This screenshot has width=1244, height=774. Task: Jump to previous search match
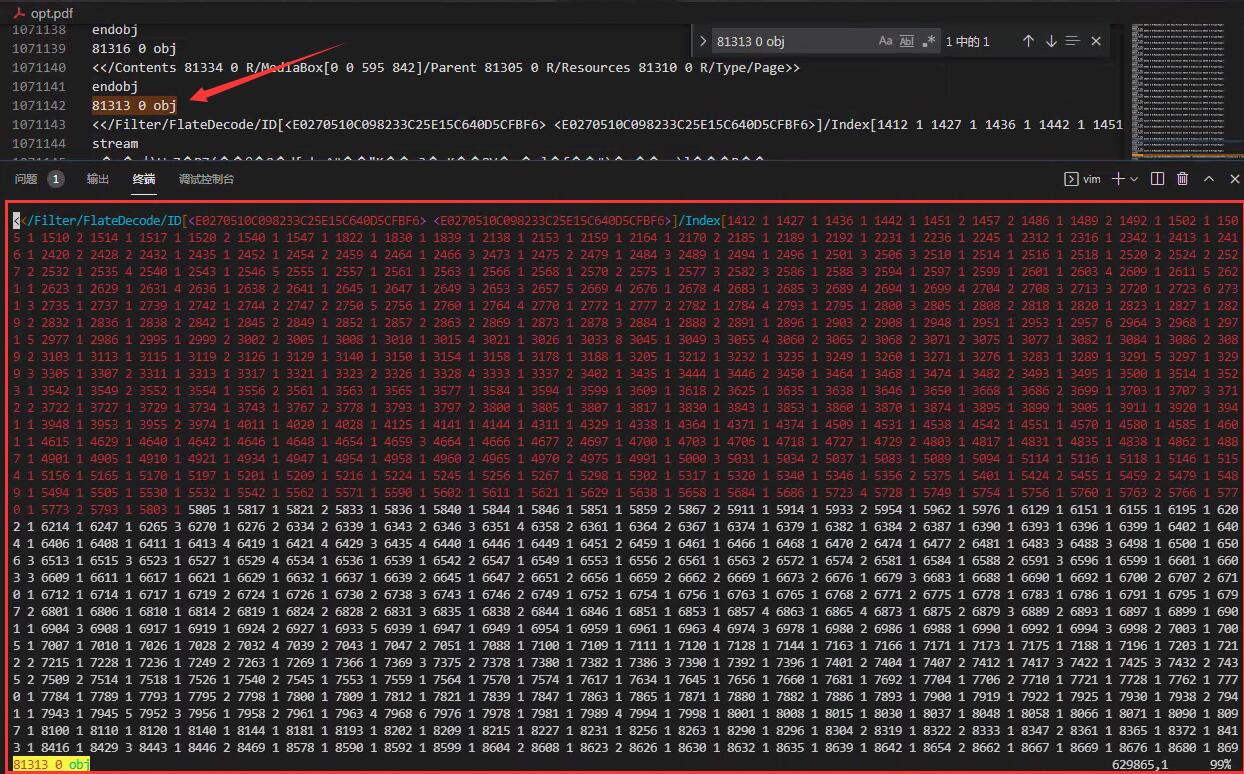coord(1028,40)
